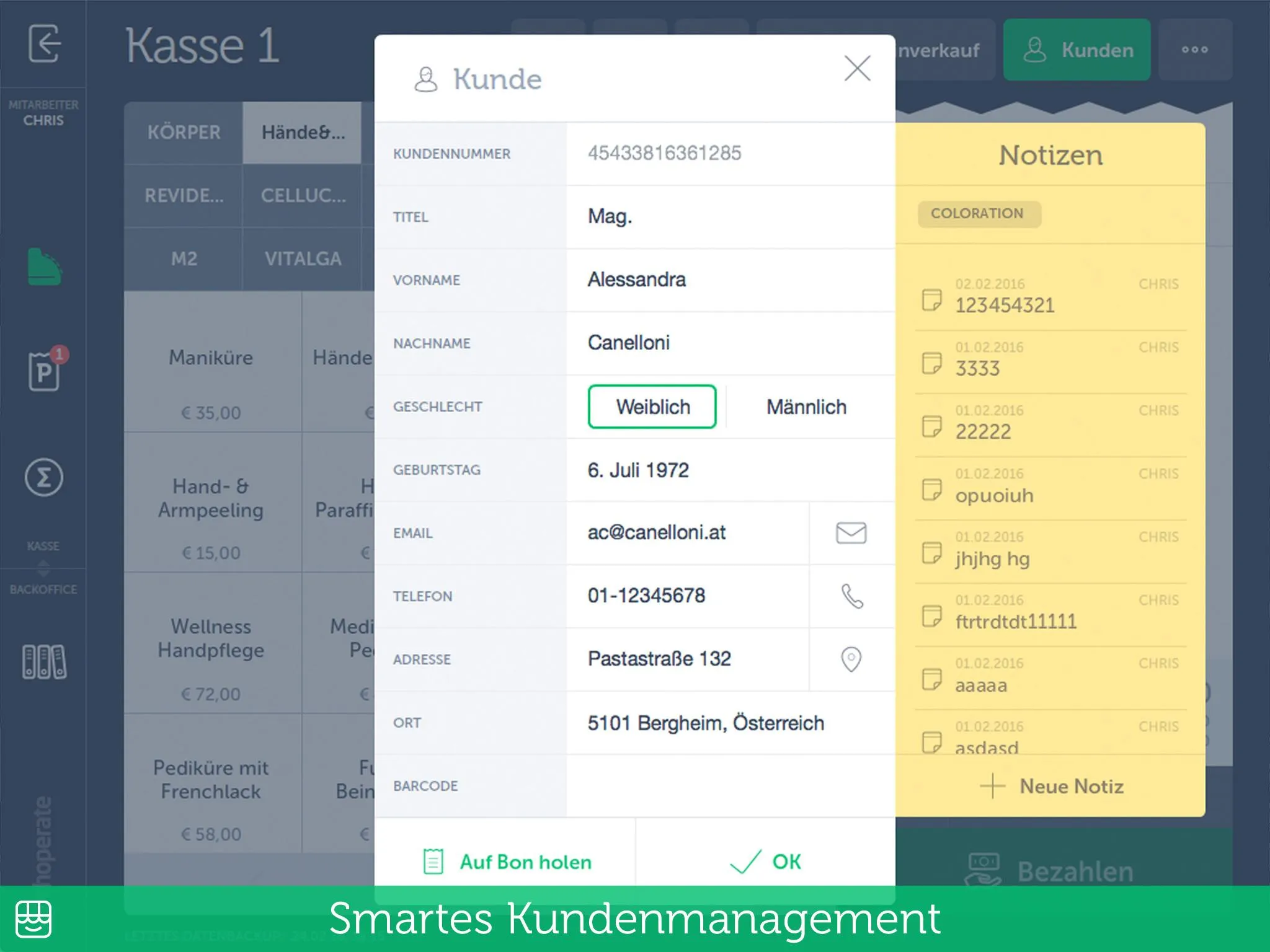
Task: Add Wellness Handpflege product
Action: [212, 643]
